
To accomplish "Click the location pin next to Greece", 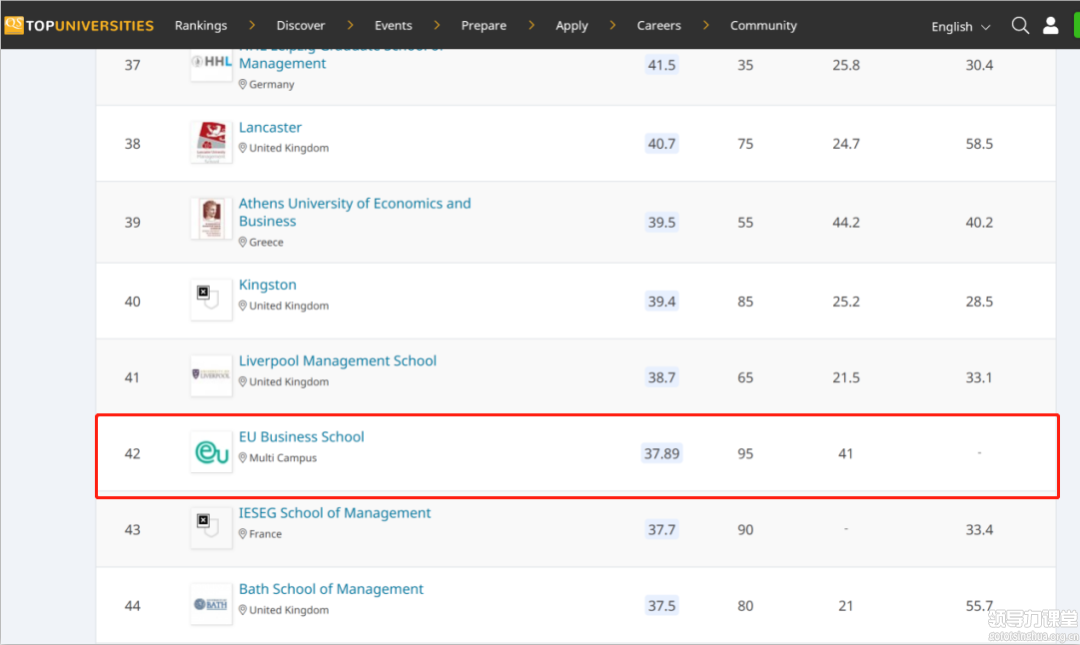I will pos(242,242).
